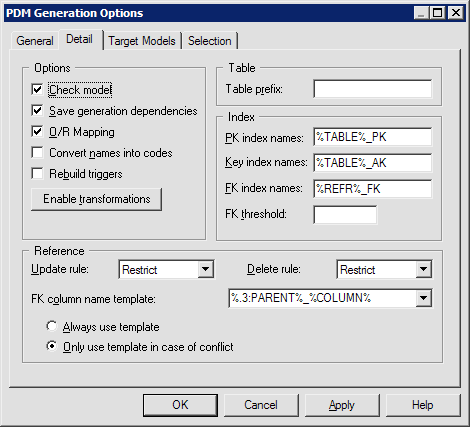470x427 pixels.
Task: Click the Enable transformations button
Action: 96,199
